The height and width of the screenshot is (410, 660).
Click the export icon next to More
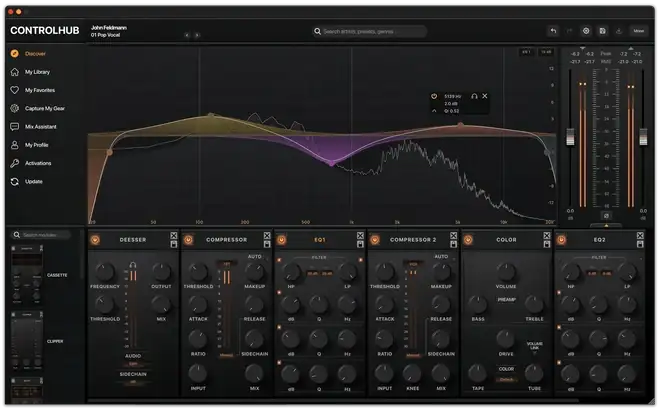click(x=619, y=31)
